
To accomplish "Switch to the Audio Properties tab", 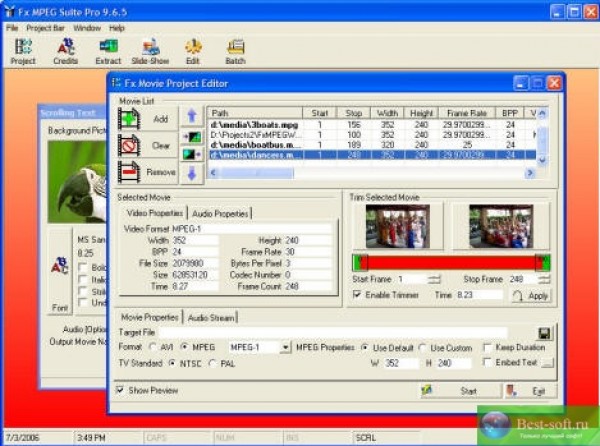I will pos(221,213).
